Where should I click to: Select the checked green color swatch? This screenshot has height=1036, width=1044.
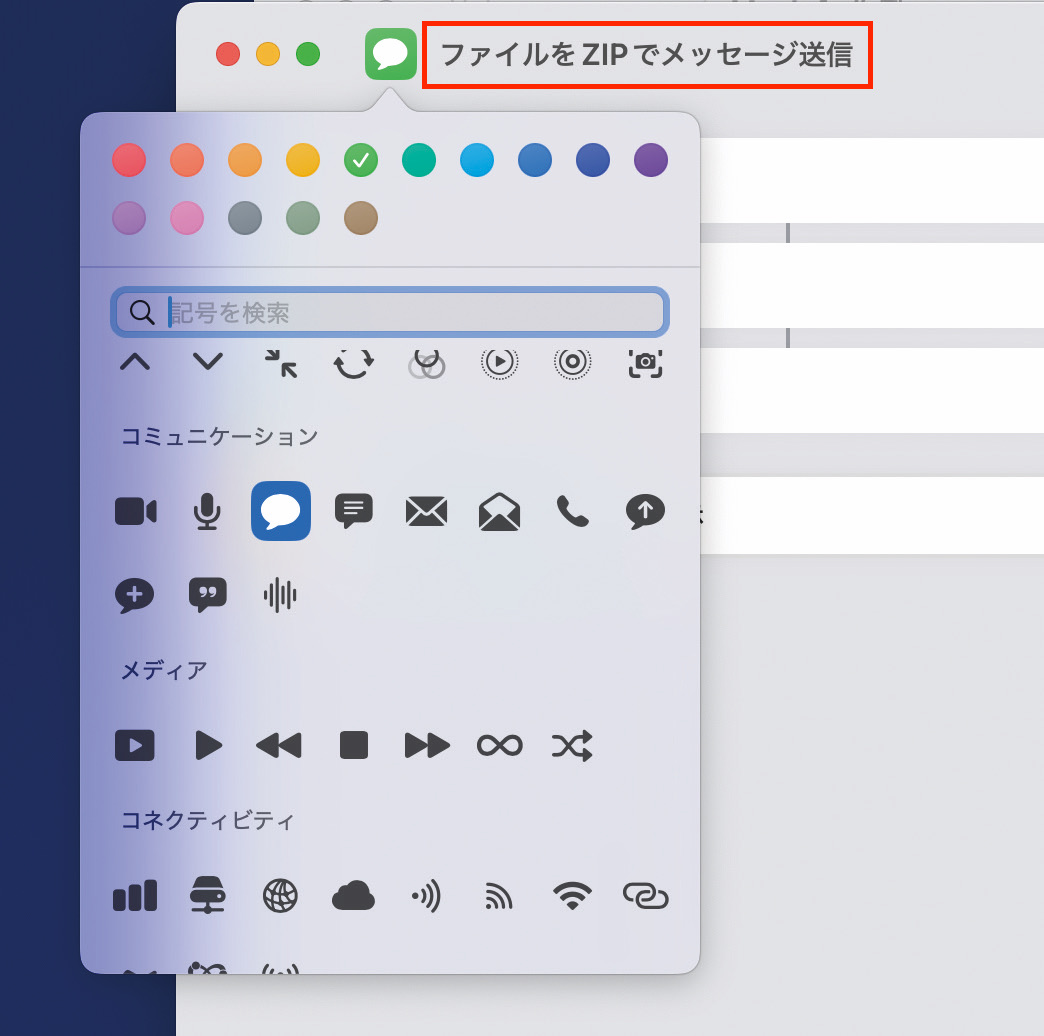(x=361, y=160)
